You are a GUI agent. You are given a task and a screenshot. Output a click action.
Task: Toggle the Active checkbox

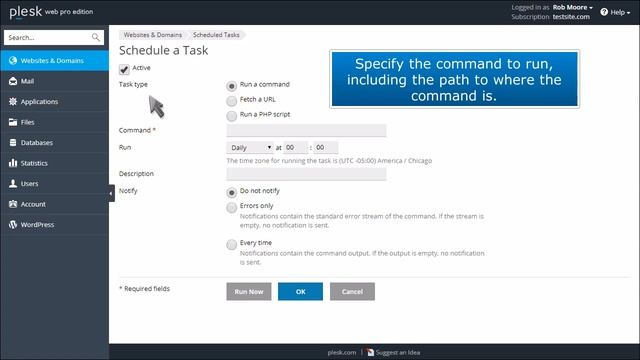coord(124,69)
